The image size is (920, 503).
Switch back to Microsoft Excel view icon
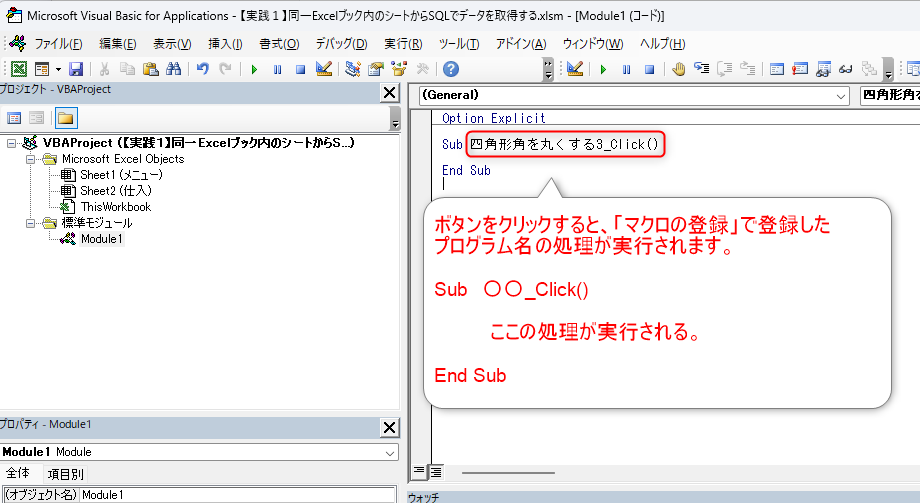point(19,69)
